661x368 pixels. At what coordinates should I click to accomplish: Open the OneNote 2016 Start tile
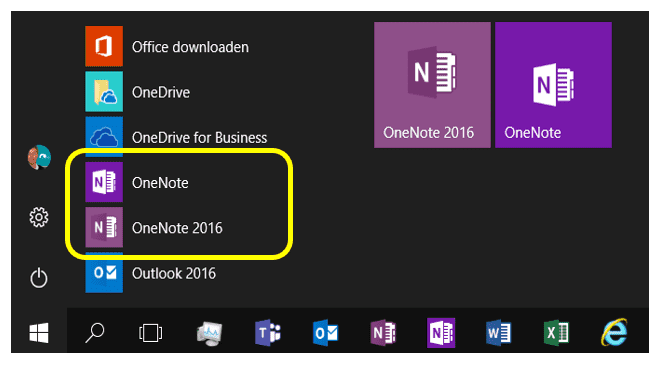pyautogui.click(x=432, y=85)
